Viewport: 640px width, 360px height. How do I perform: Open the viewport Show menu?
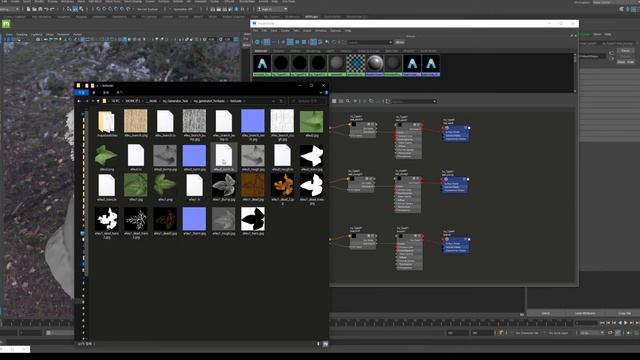[x=50, y=35]
